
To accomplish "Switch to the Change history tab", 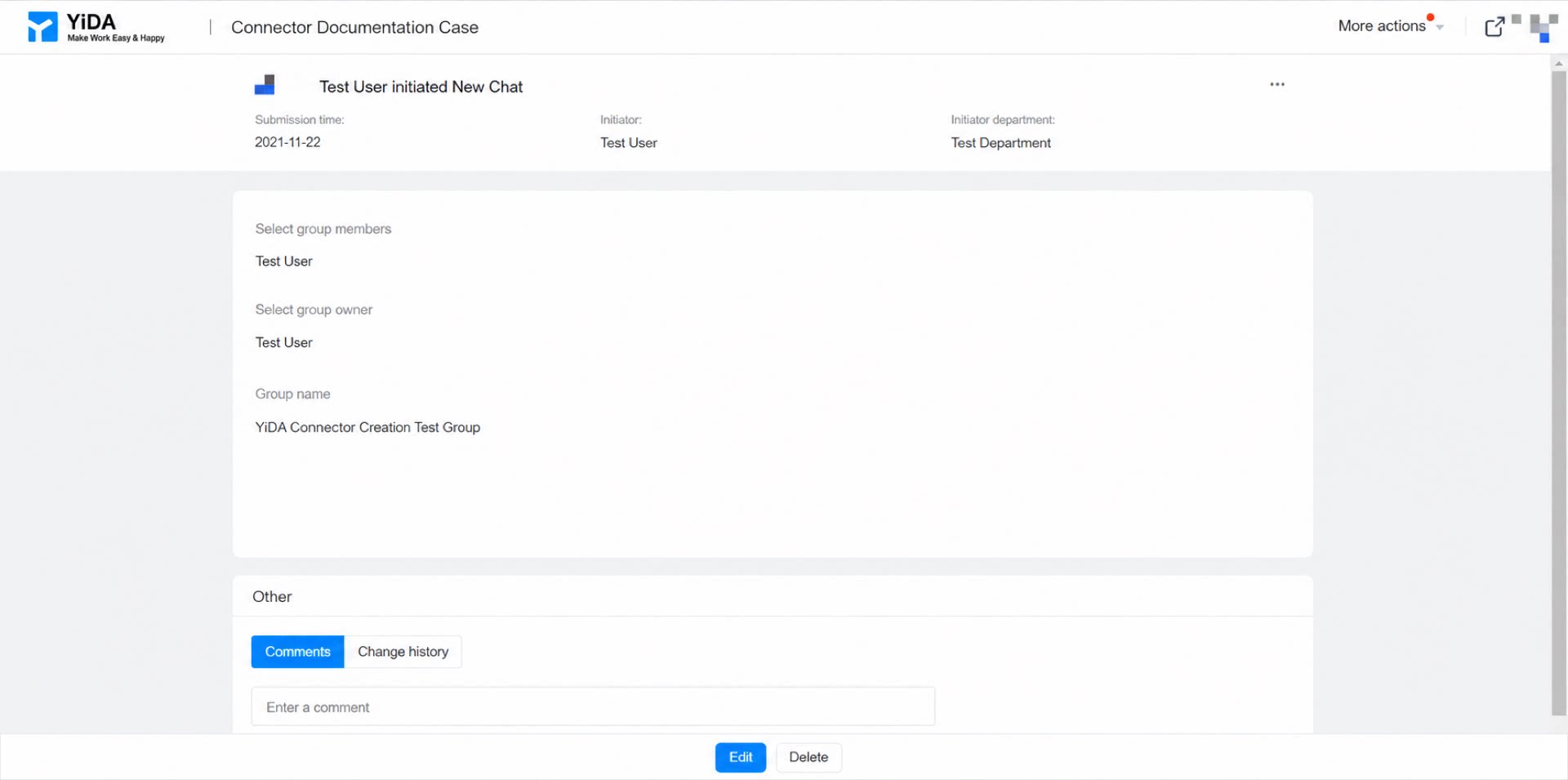I will (403, 652).
